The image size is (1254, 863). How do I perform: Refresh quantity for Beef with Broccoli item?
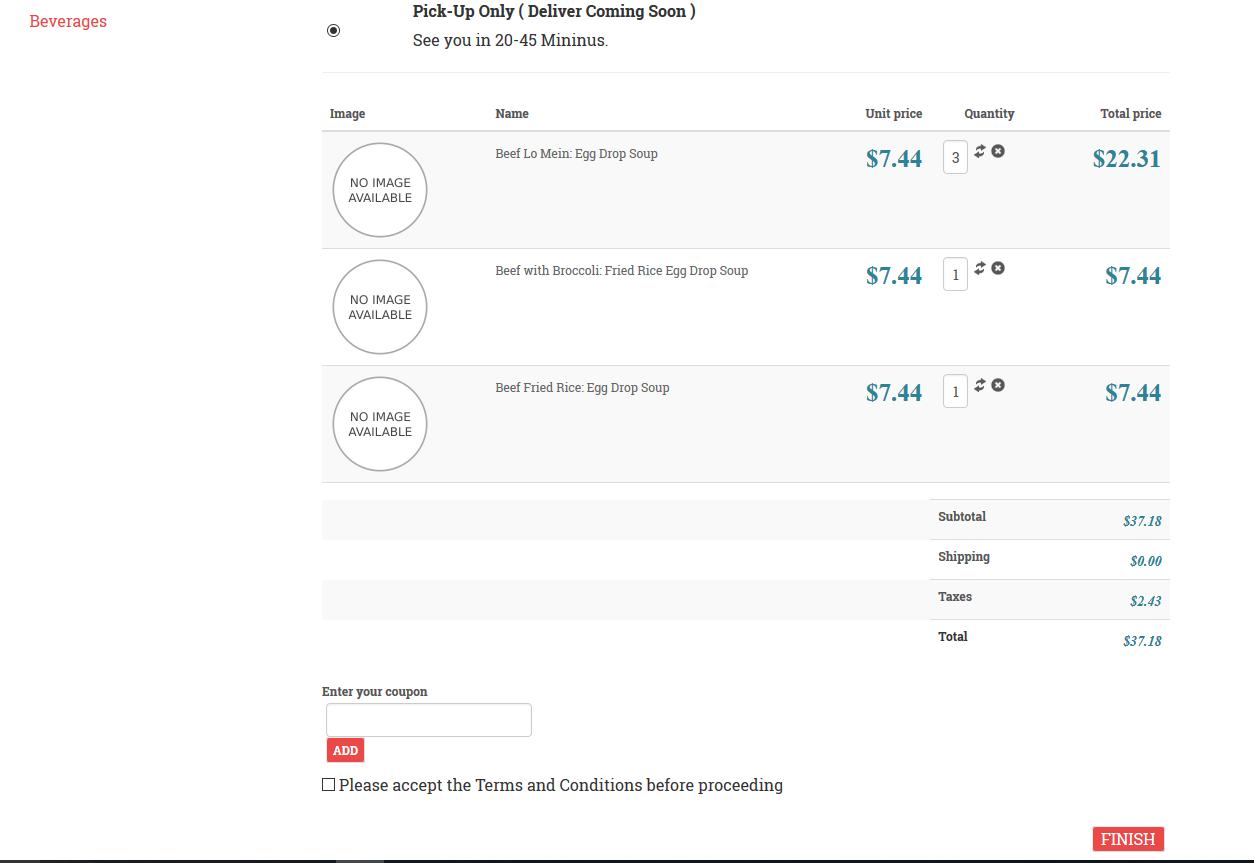(x=980, y=268)
